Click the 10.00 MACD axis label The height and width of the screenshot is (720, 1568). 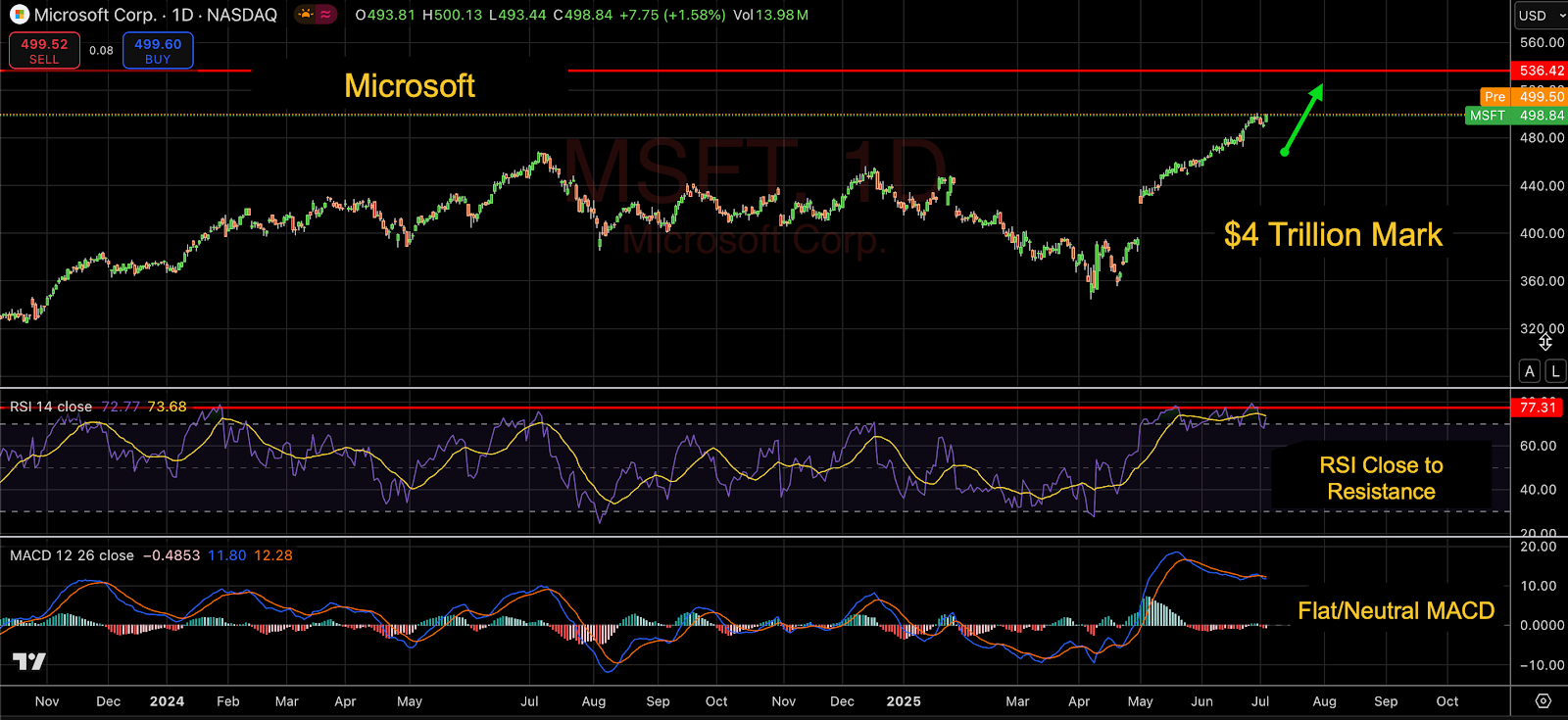(x=1538, y=586)
